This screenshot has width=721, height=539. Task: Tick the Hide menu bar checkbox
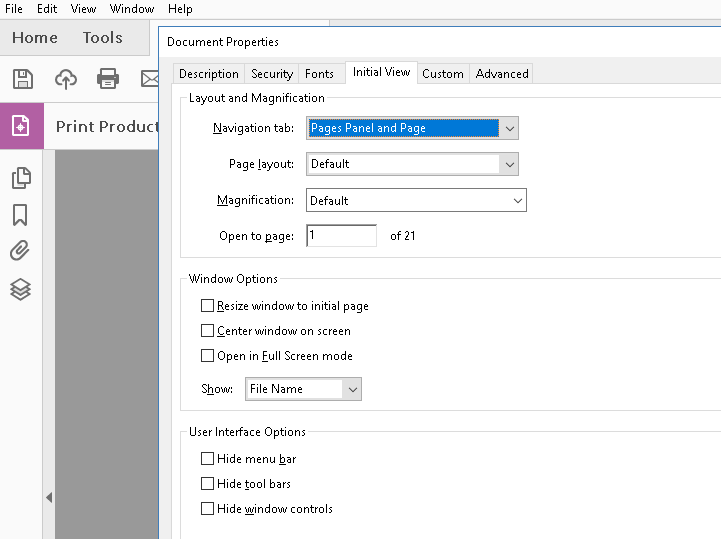[207, 459]
